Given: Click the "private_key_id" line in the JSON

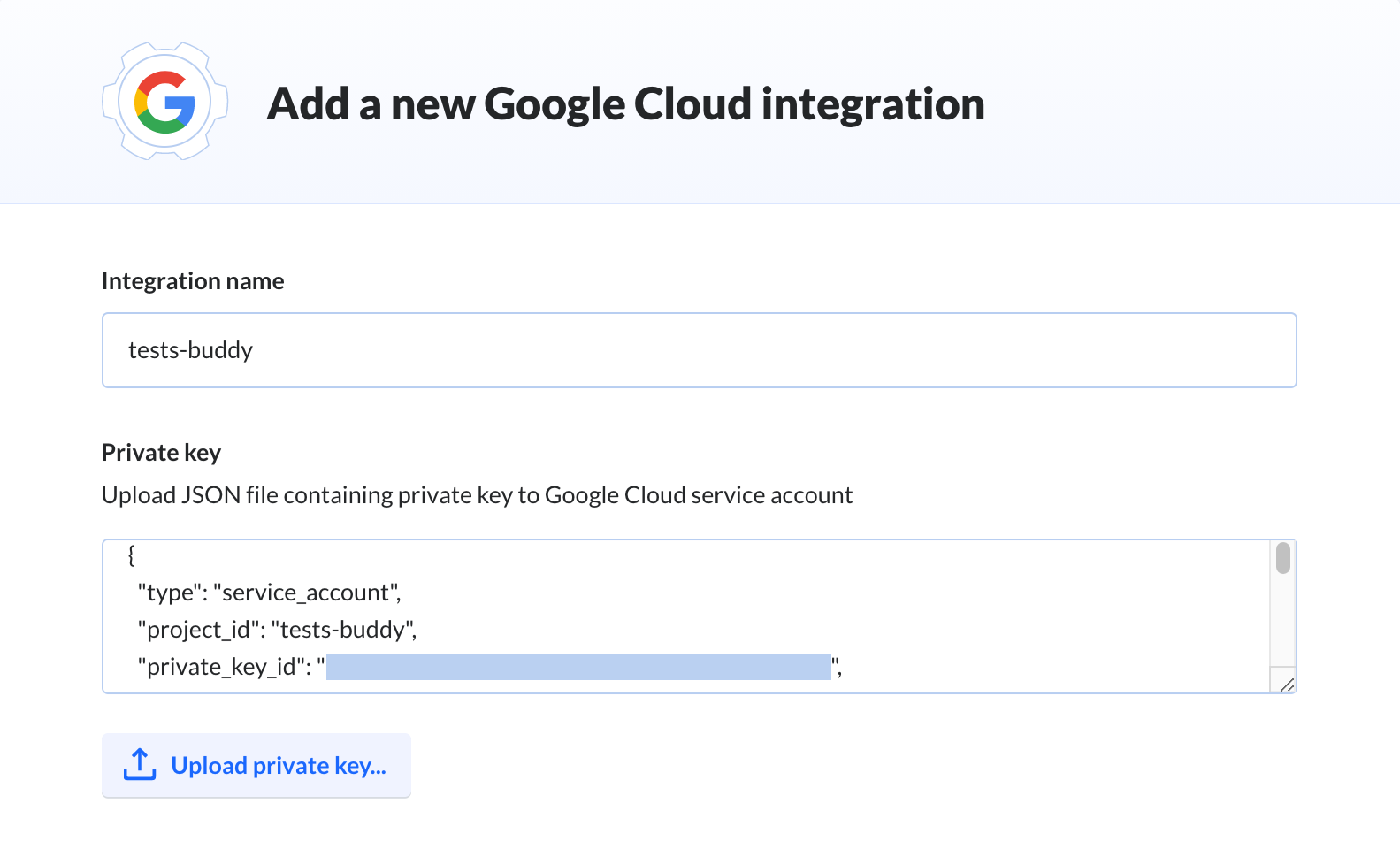Looking at the screenshot, I should [489, 667].
